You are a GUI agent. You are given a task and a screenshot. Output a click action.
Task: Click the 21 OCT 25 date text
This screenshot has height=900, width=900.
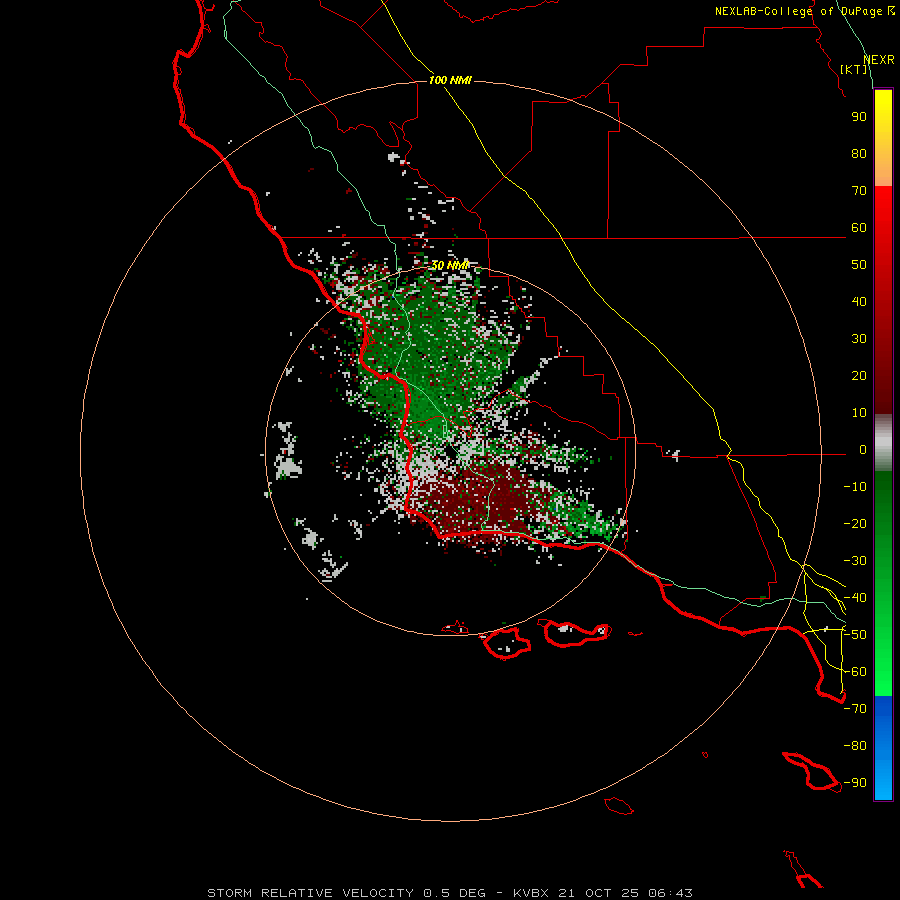coord(598,893)
